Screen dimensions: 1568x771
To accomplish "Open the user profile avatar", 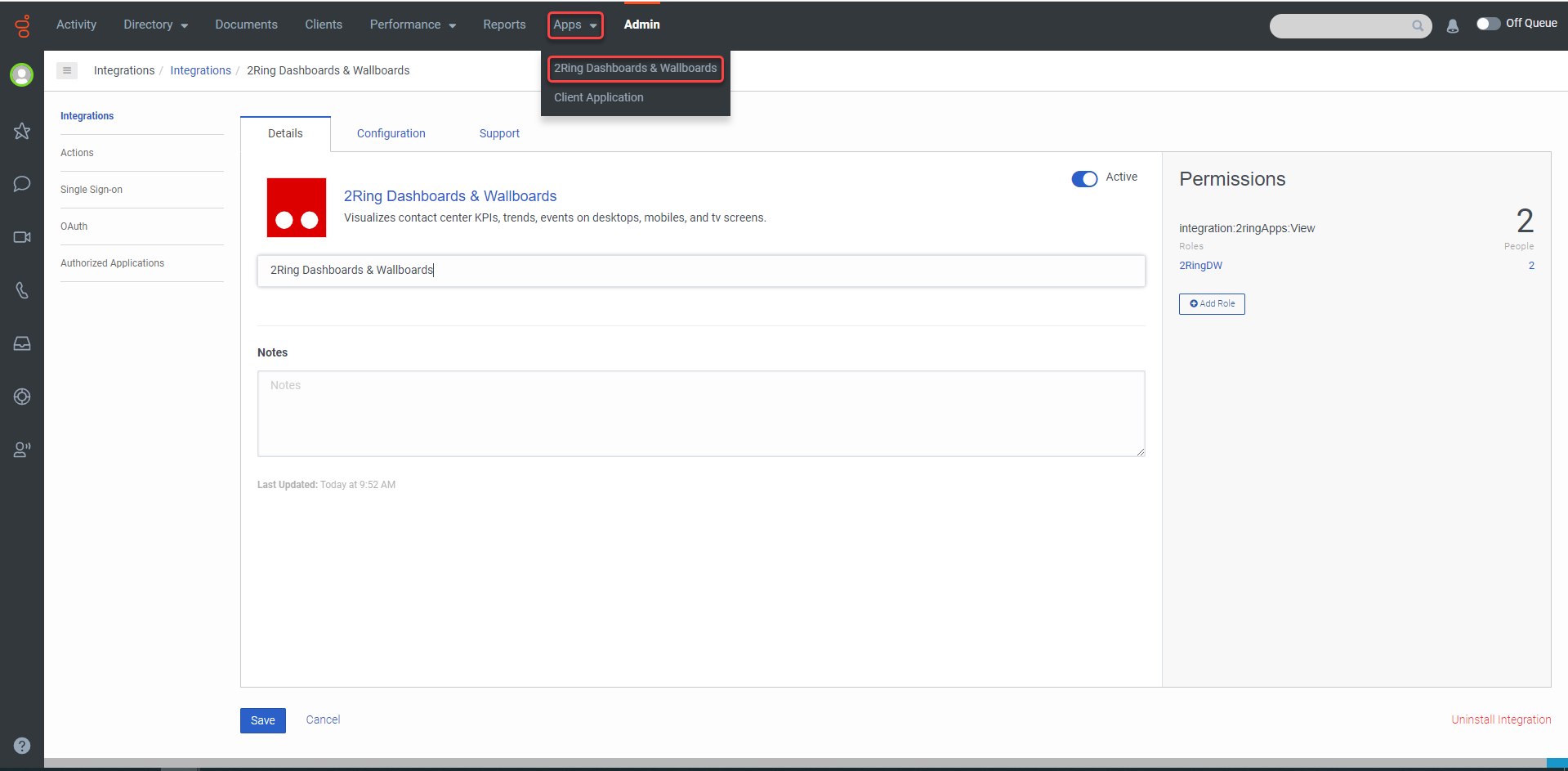I will point(22,75).
